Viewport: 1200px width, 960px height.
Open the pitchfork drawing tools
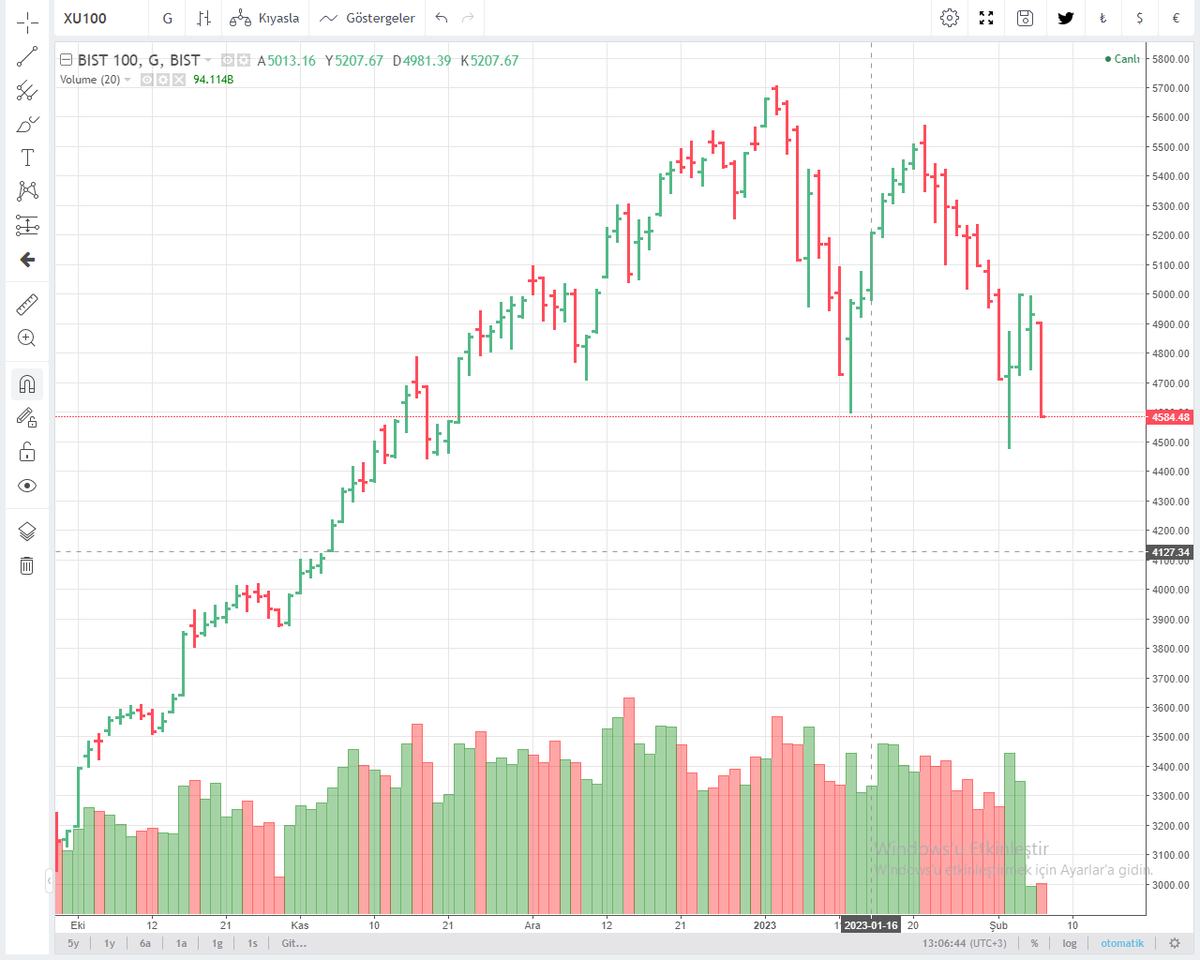pos(27,91)
